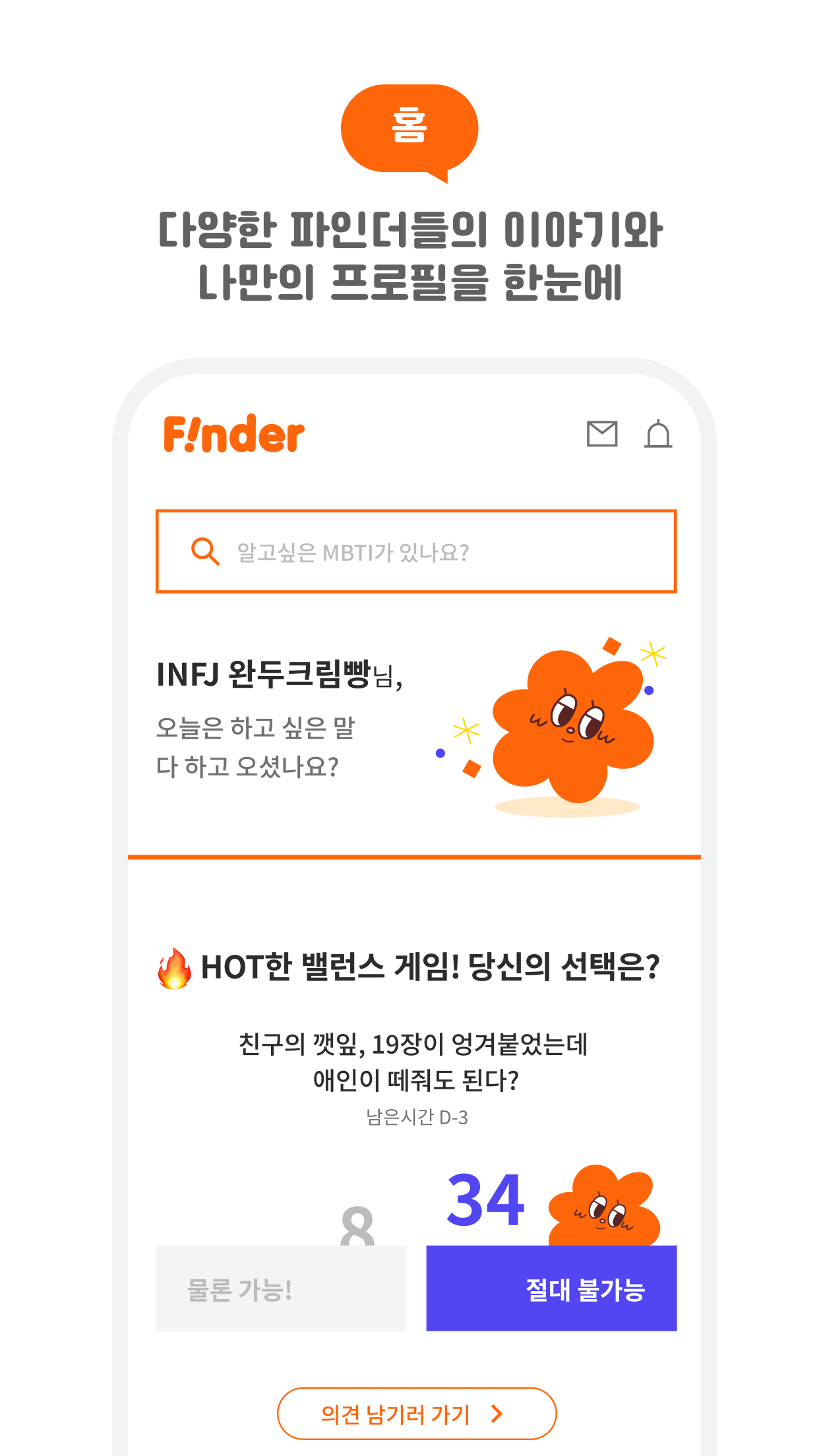Tap the orange flower mascot character
Image resolution: width=819 pixels, height=1456 pixels.
(572, 725)
